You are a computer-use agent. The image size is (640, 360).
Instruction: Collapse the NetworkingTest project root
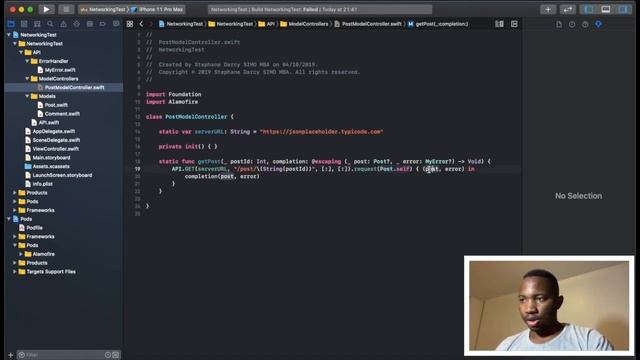click(x=9, y=35)
